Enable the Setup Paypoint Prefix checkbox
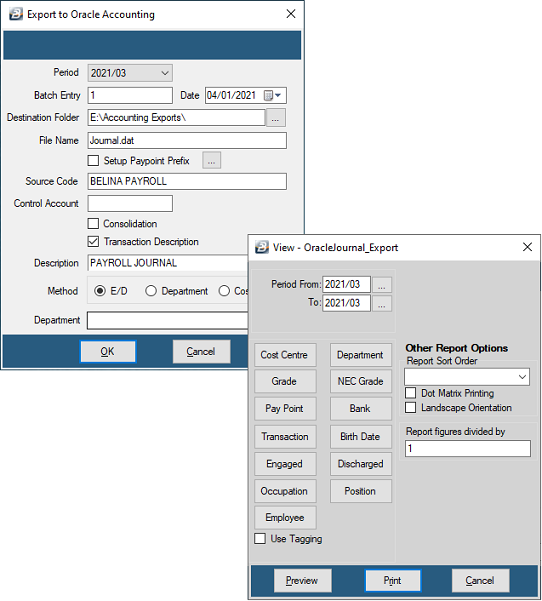This screenshot has width=542, height=601. point(93,160)
